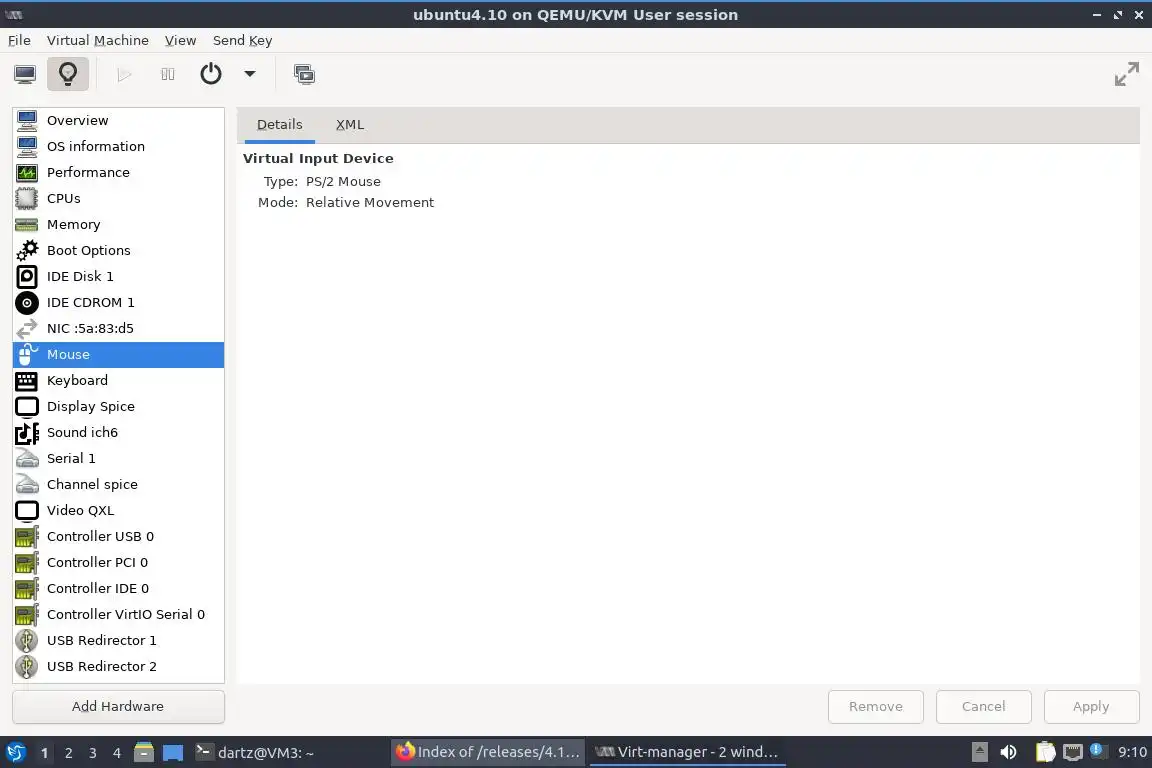Click the lightbulb hardware details icon

tap(68, 74)
